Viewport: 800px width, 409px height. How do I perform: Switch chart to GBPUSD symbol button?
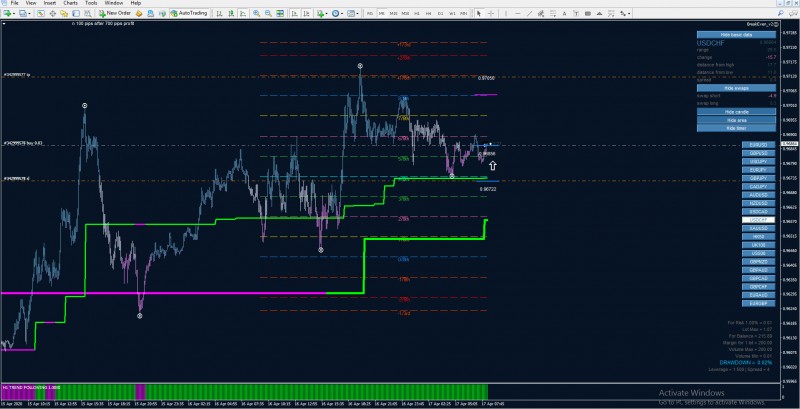pyautogui.click(x=759, y=153)
